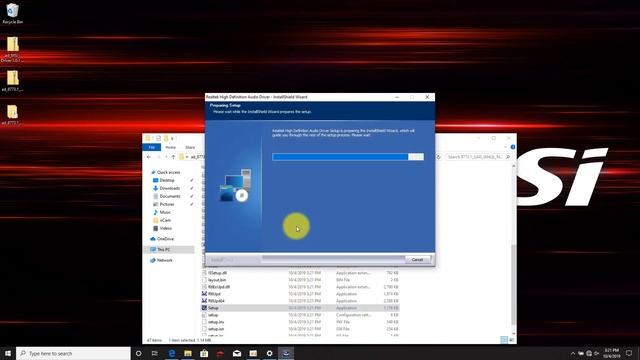Open the Mail app from the taskbar
Screen dimensions: 640x360
coord(237,353)
